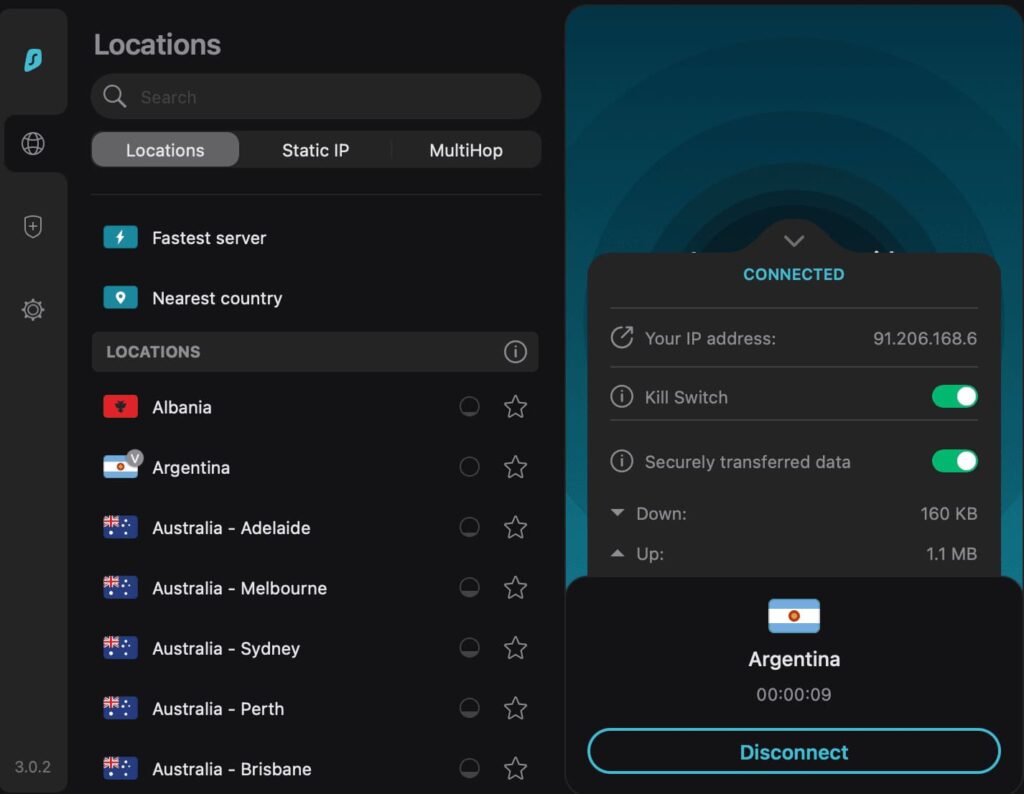Click the magnifying glass search icon

(115, 97)
